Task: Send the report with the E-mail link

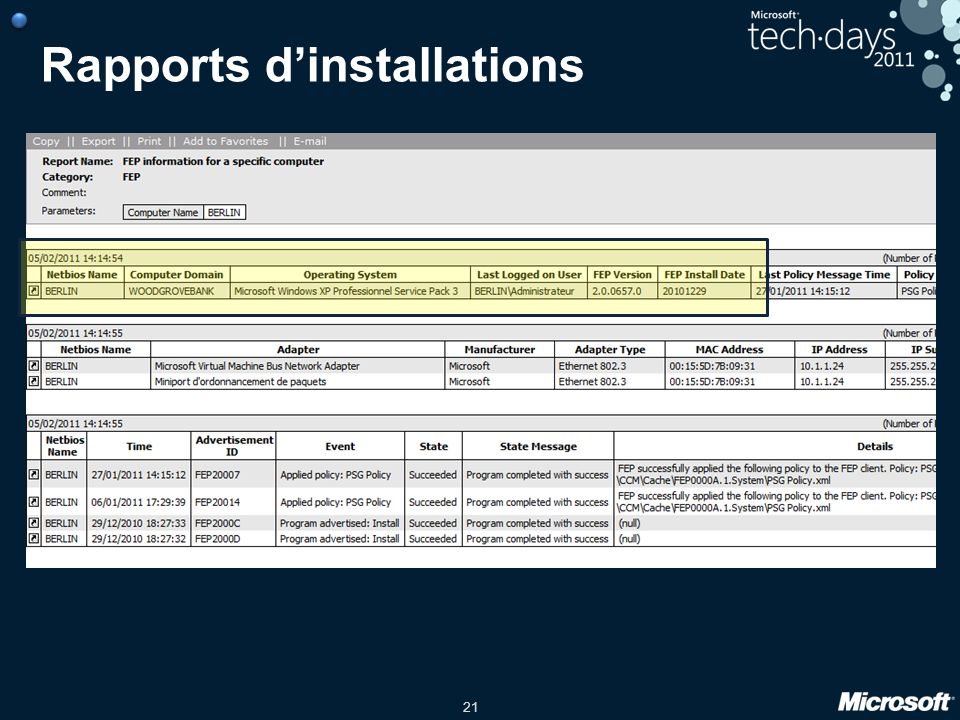Action: pyautogui.click(x=310, y=141)
